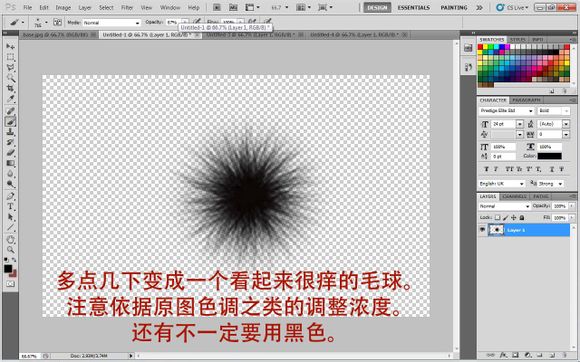This screenshot has width=580, height=362.
Task: Open the font style Bold dropdown
Action: pos(554,111)
